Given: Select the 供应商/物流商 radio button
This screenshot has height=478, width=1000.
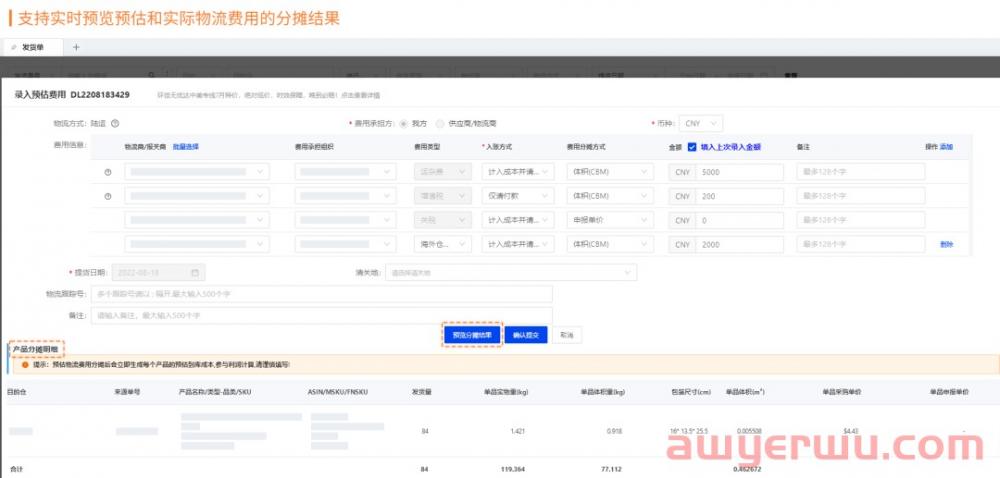Looking at the screenshot, I should [x=440, y=124].
